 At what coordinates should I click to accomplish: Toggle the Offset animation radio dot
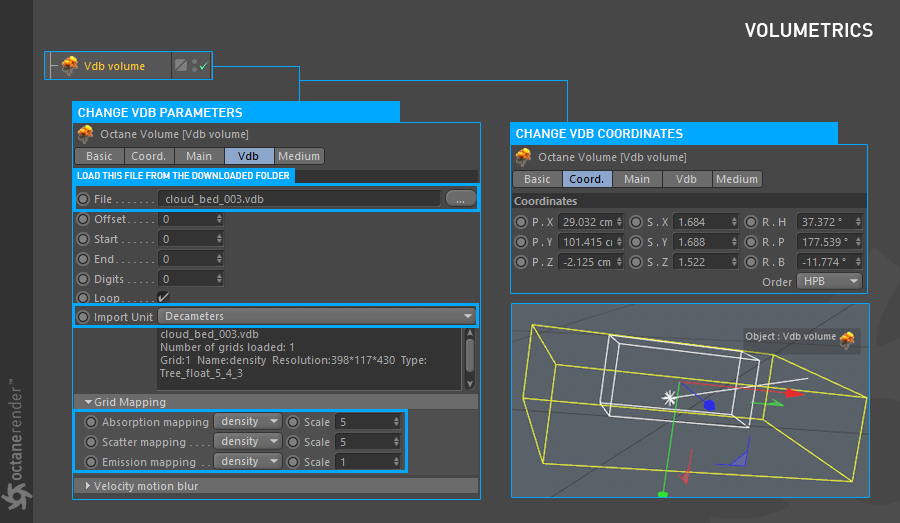84,219
